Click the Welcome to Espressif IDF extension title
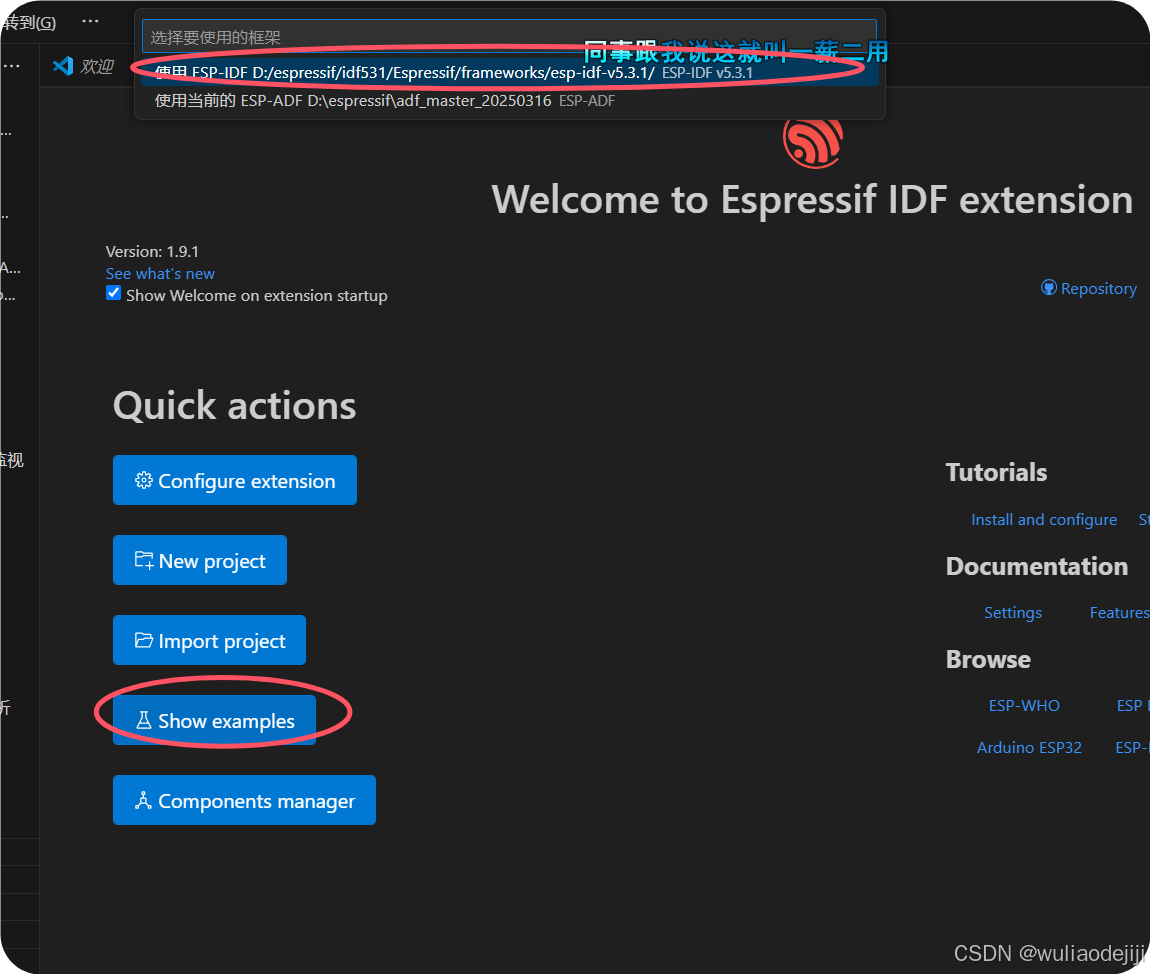The width and height of the screenshot is (1150, 974). point(812,199)
